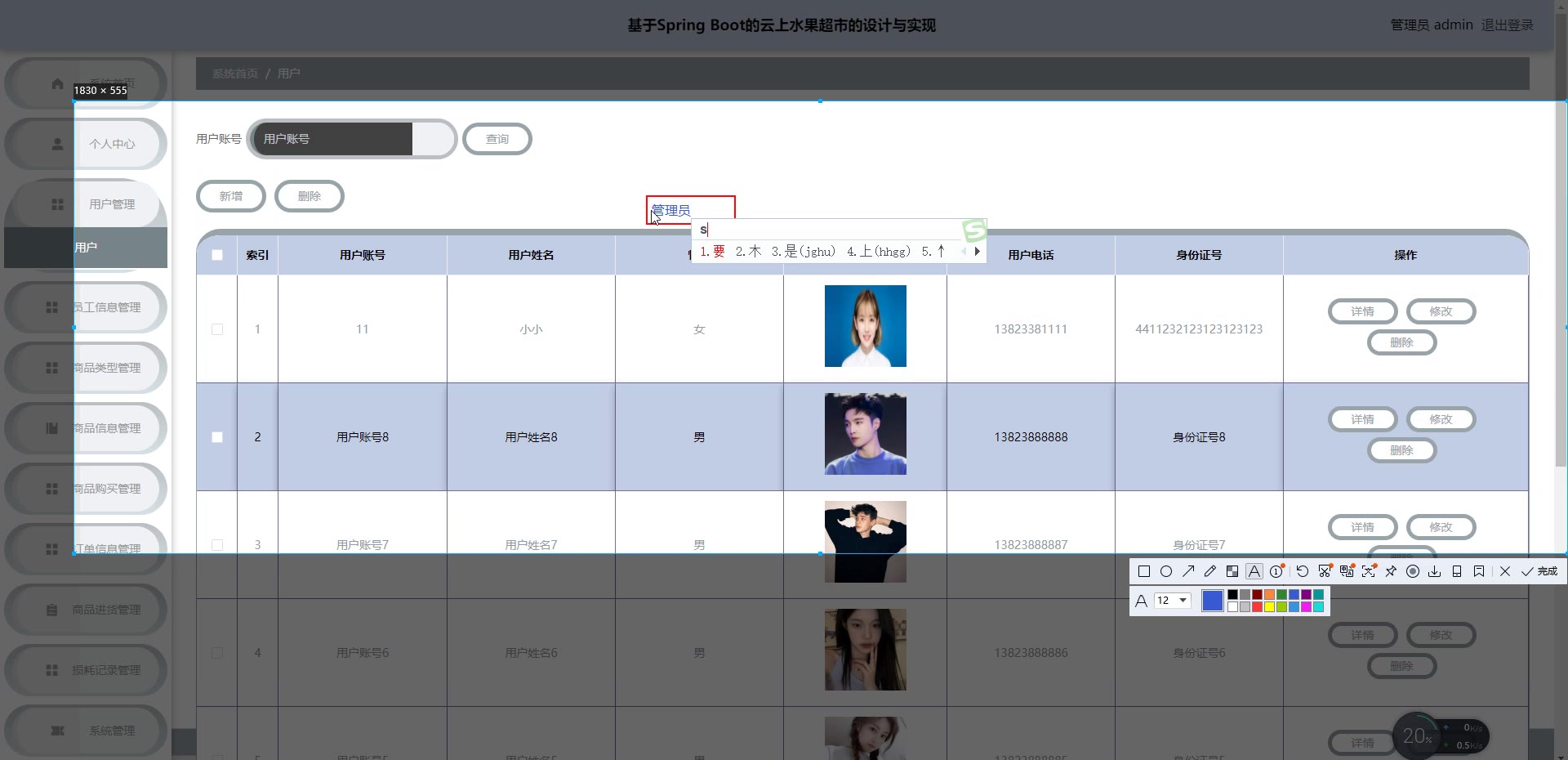The height and width of the screenshot is (760, 1568).
Task: Open the 个人中心 sidebar menu
Action: [x=86, y=144]
